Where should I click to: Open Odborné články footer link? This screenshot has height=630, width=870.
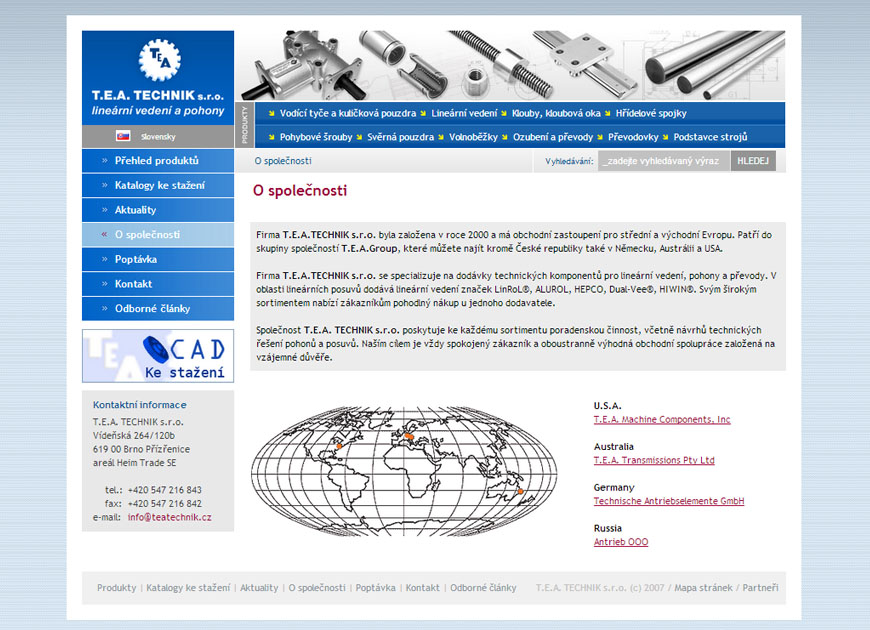coord(483,588)
